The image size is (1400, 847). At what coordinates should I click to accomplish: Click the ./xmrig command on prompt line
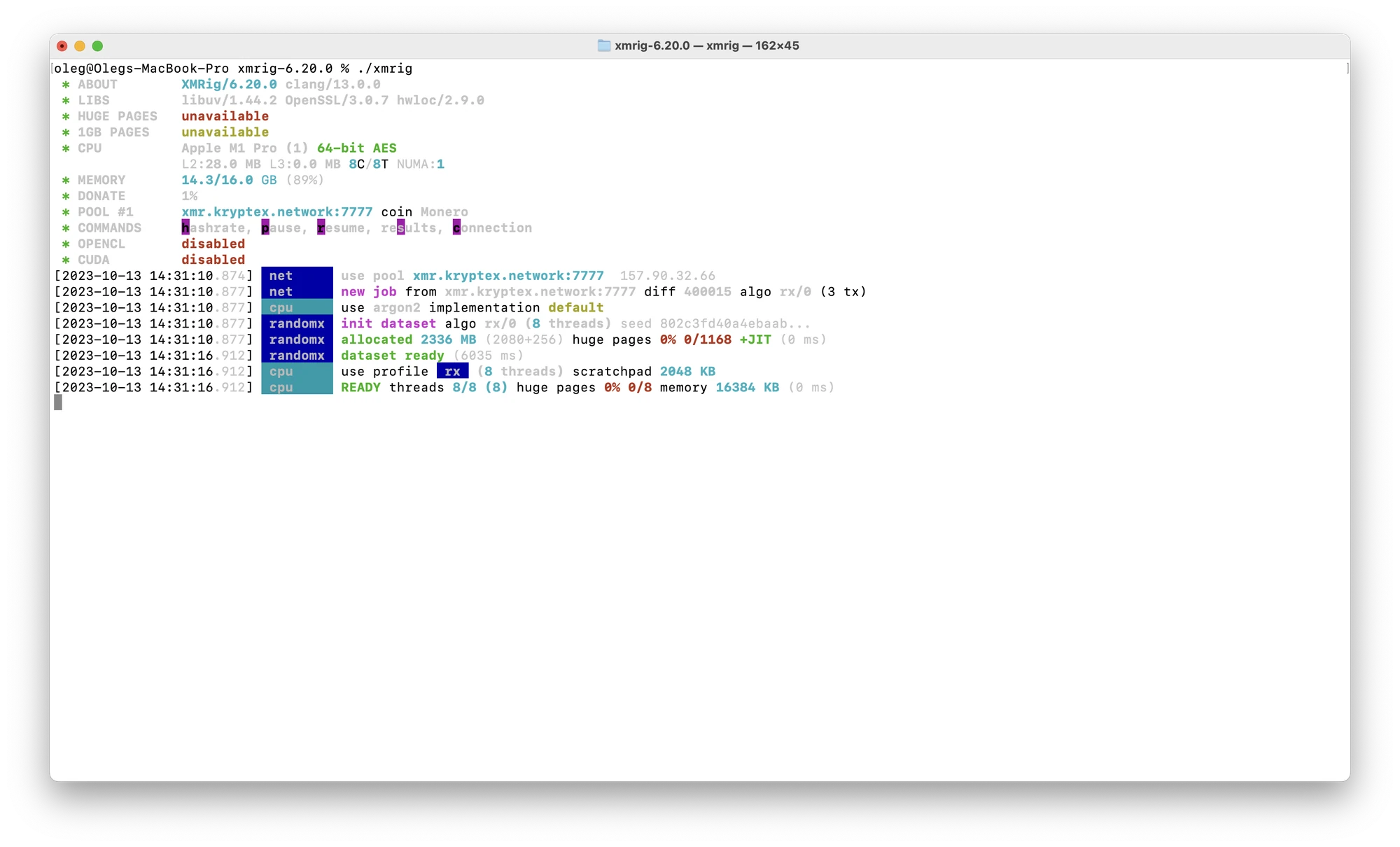tap(384, 69)
